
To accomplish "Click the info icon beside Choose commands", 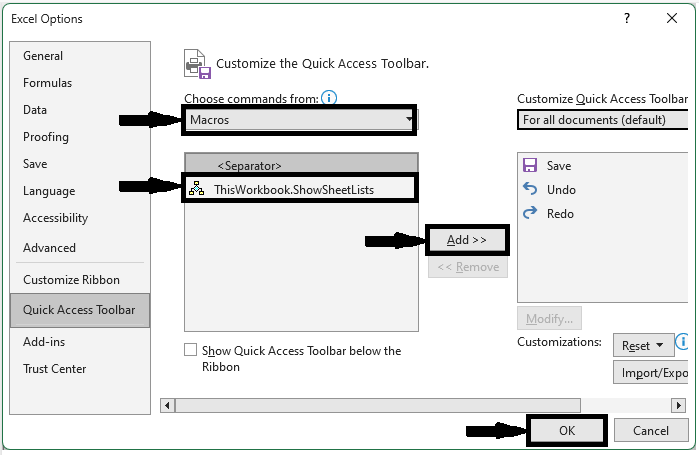I will click(329, 98).
